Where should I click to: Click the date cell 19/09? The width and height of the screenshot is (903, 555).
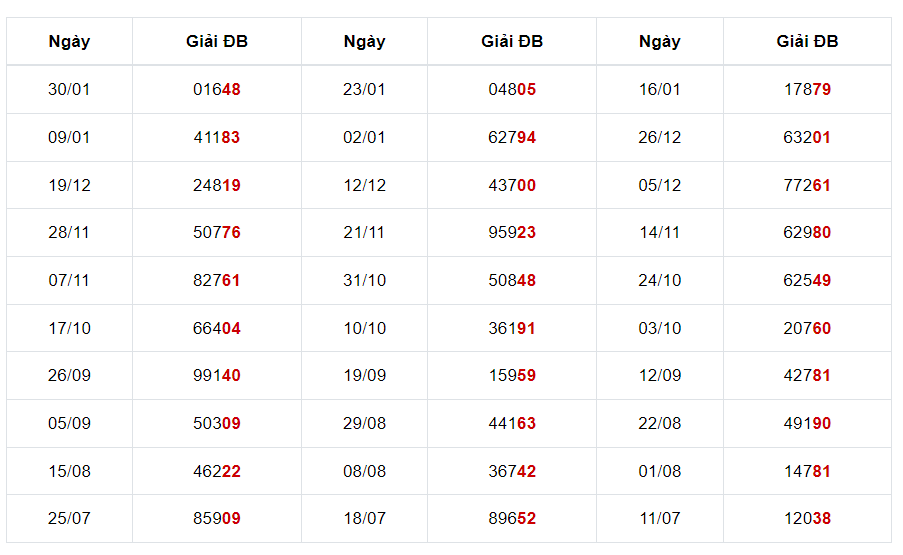[x=364, y=375]
